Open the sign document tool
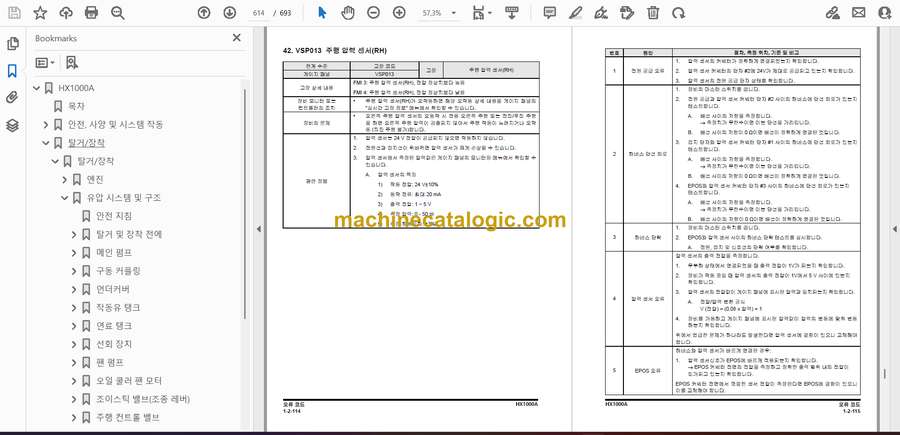 pos(601,13)
